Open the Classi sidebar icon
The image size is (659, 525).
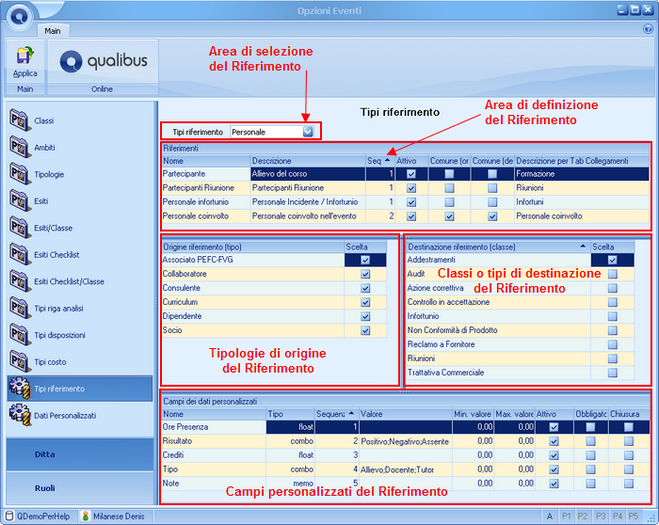(20, 120)
